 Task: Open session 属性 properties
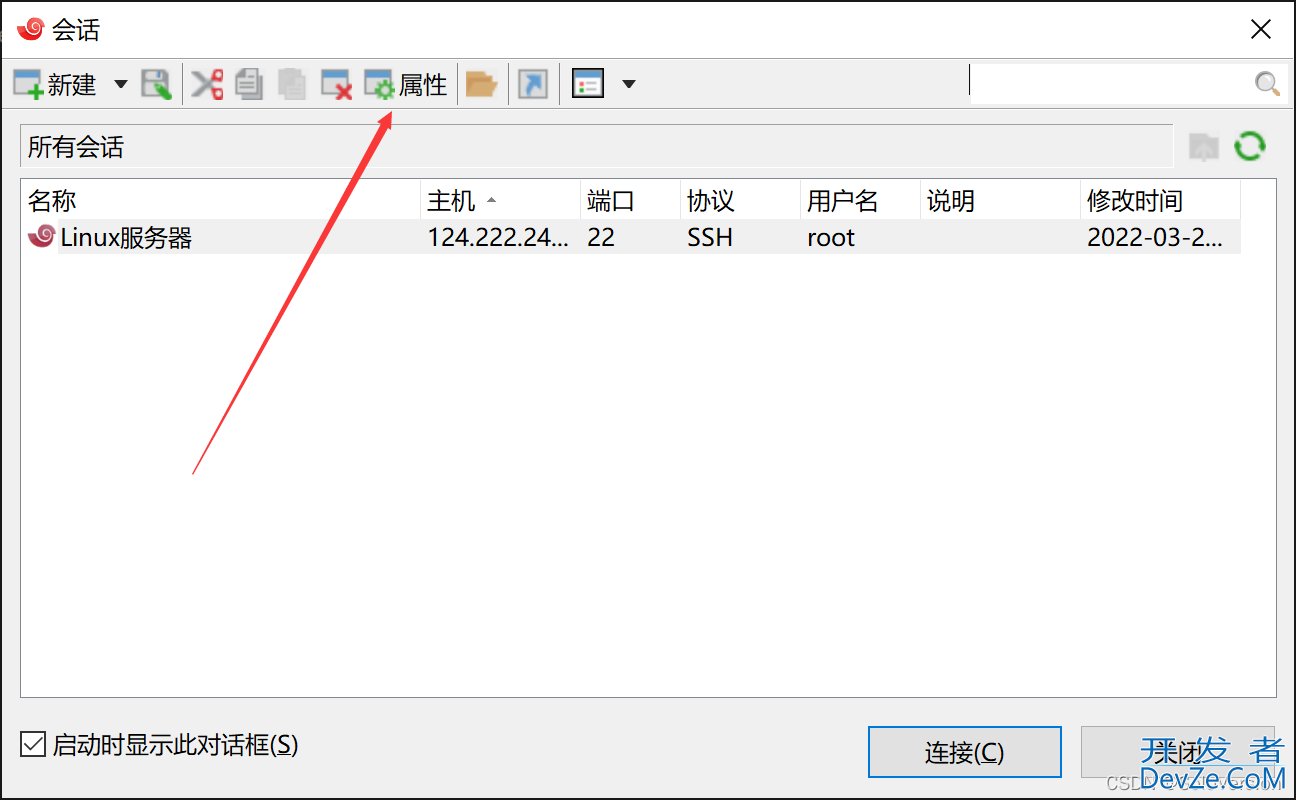tap(405, 85)
